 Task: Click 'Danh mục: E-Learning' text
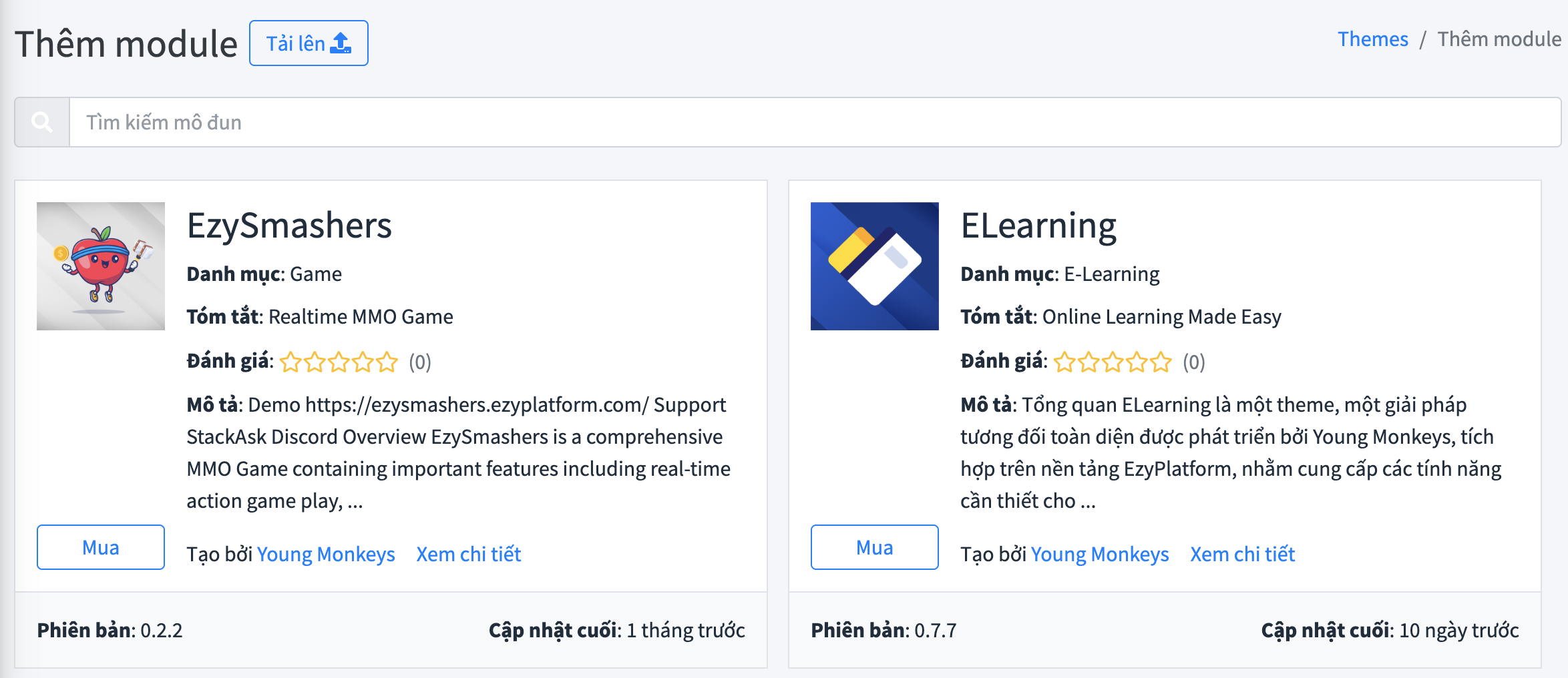(x=1060, y=274)
